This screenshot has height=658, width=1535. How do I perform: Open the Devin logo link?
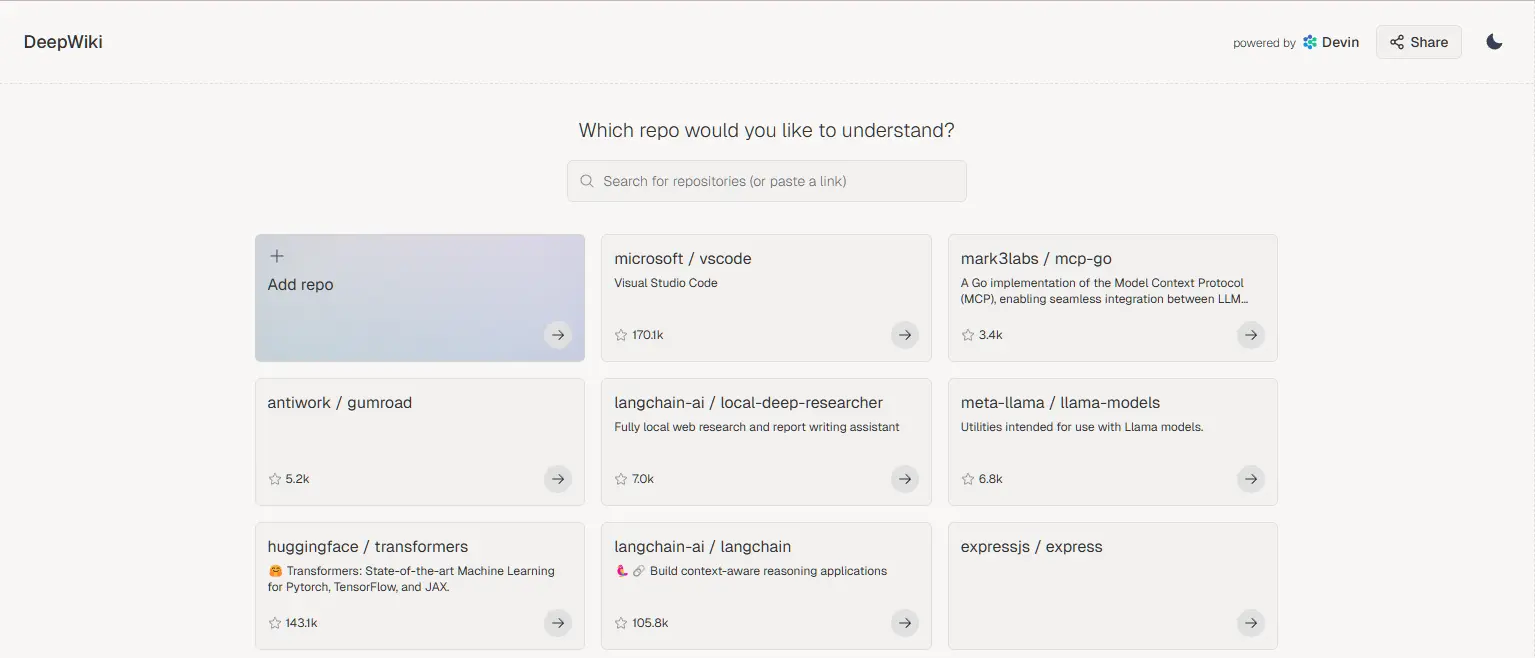1331,42
